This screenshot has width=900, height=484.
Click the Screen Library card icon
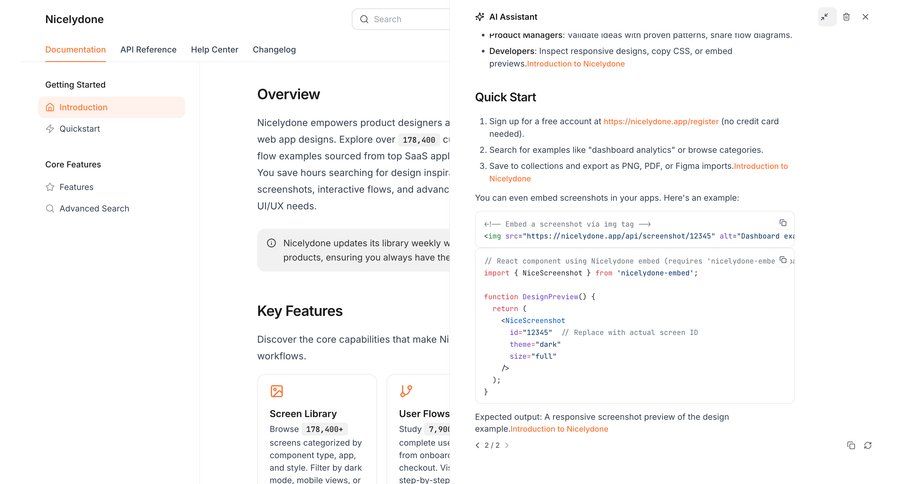[277, 392]
